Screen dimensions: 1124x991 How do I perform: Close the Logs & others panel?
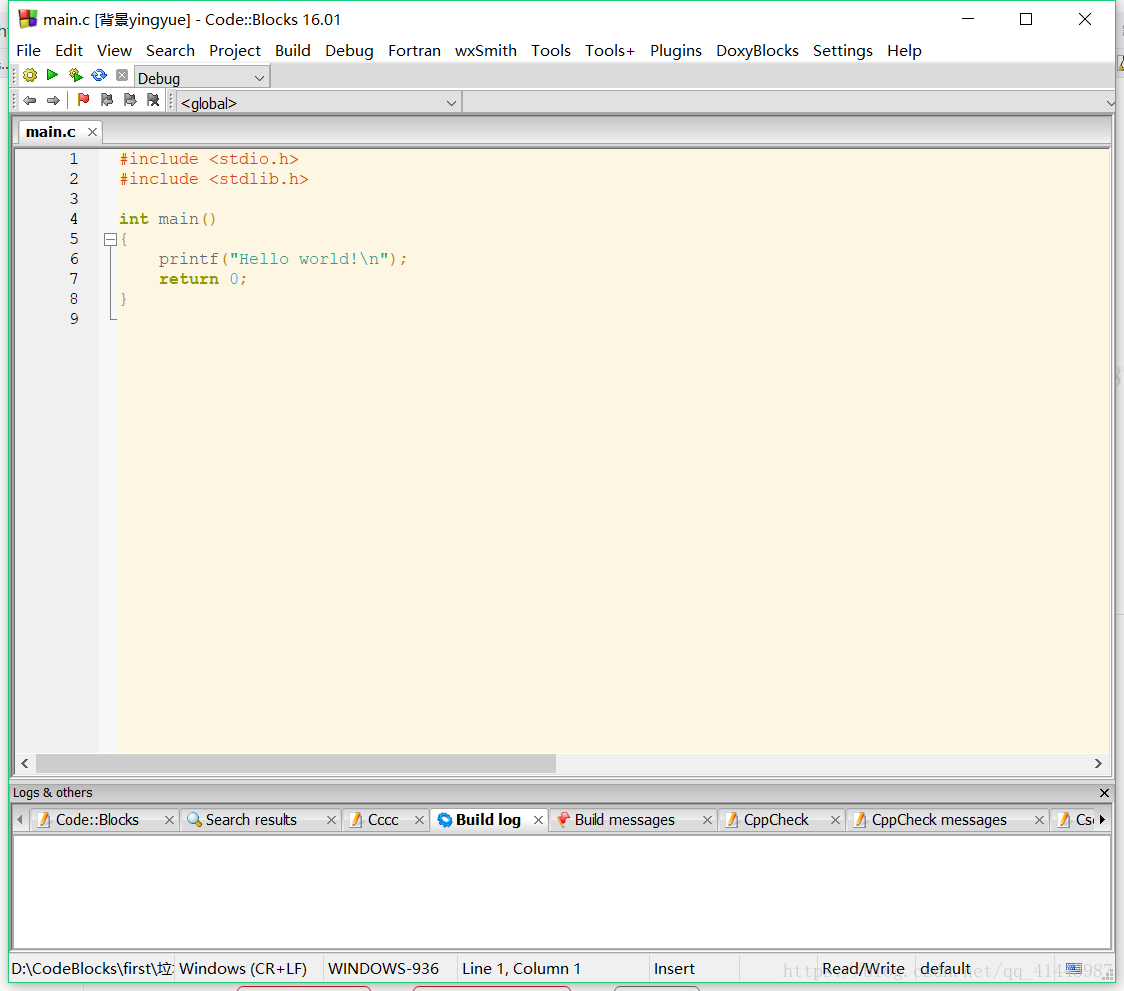[1104, 792]
